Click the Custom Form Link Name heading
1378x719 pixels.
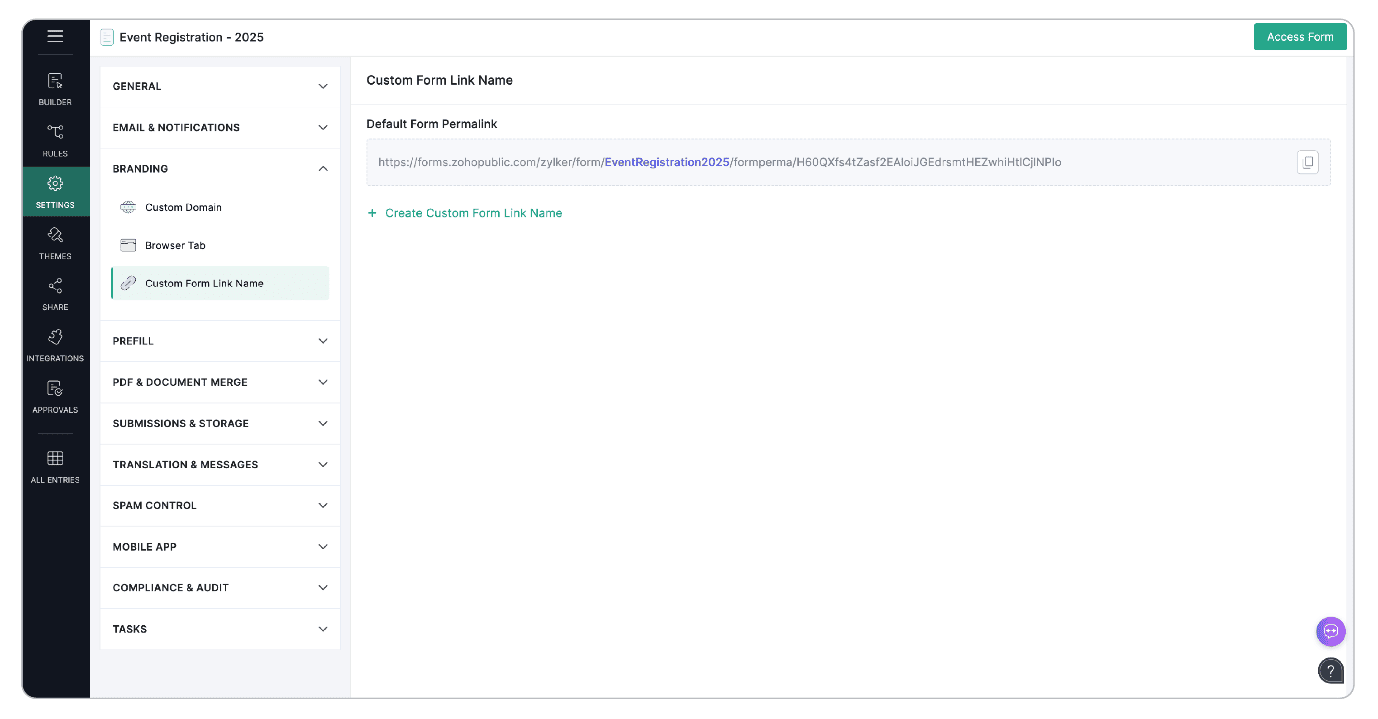tap(440, 80)
